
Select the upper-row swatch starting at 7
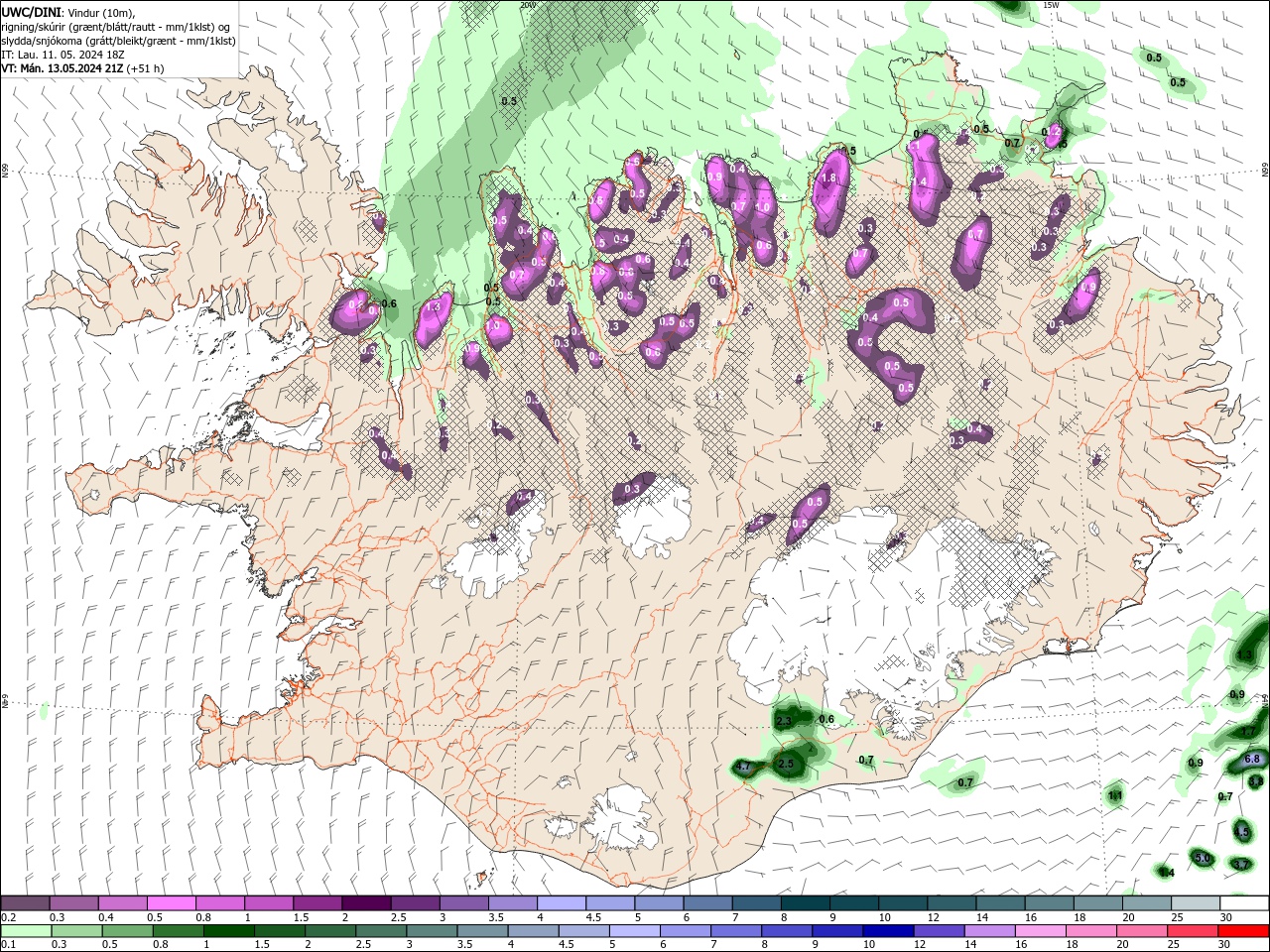point(755,903)
